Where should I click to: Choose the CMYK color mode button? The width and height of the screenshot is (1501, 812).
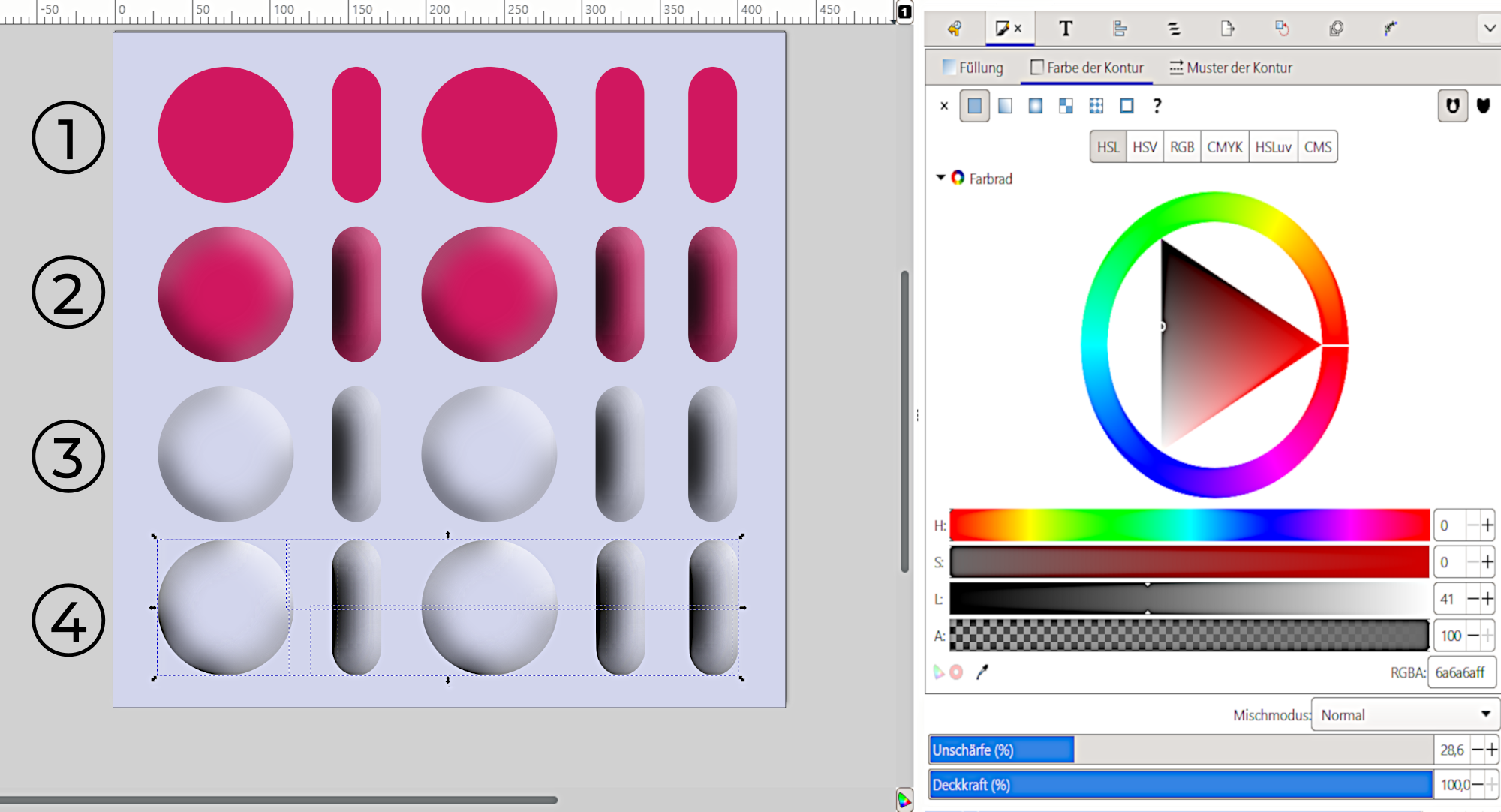pyautogui.click(x=1224, y=147)
